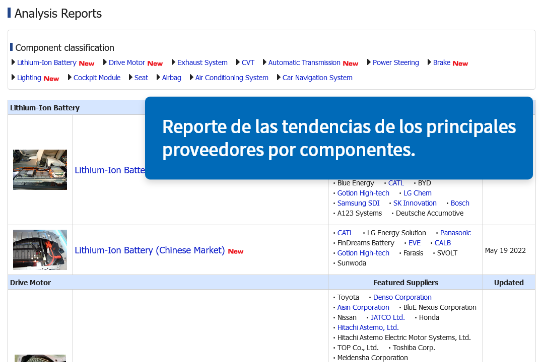Open the Seat component link

[x=141, y=78]
